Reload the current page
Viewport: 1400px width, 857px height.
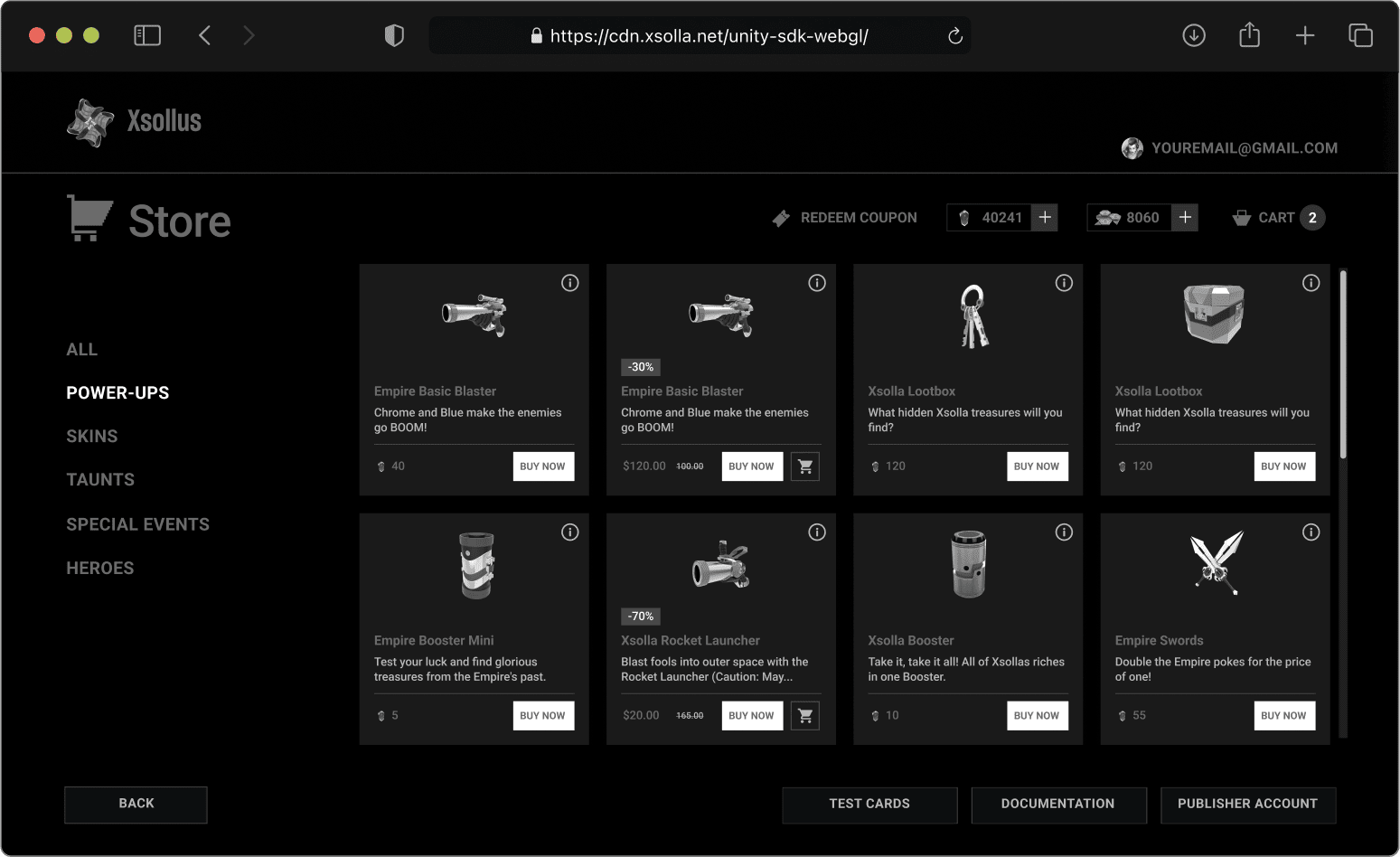click(x=955, y=36)
